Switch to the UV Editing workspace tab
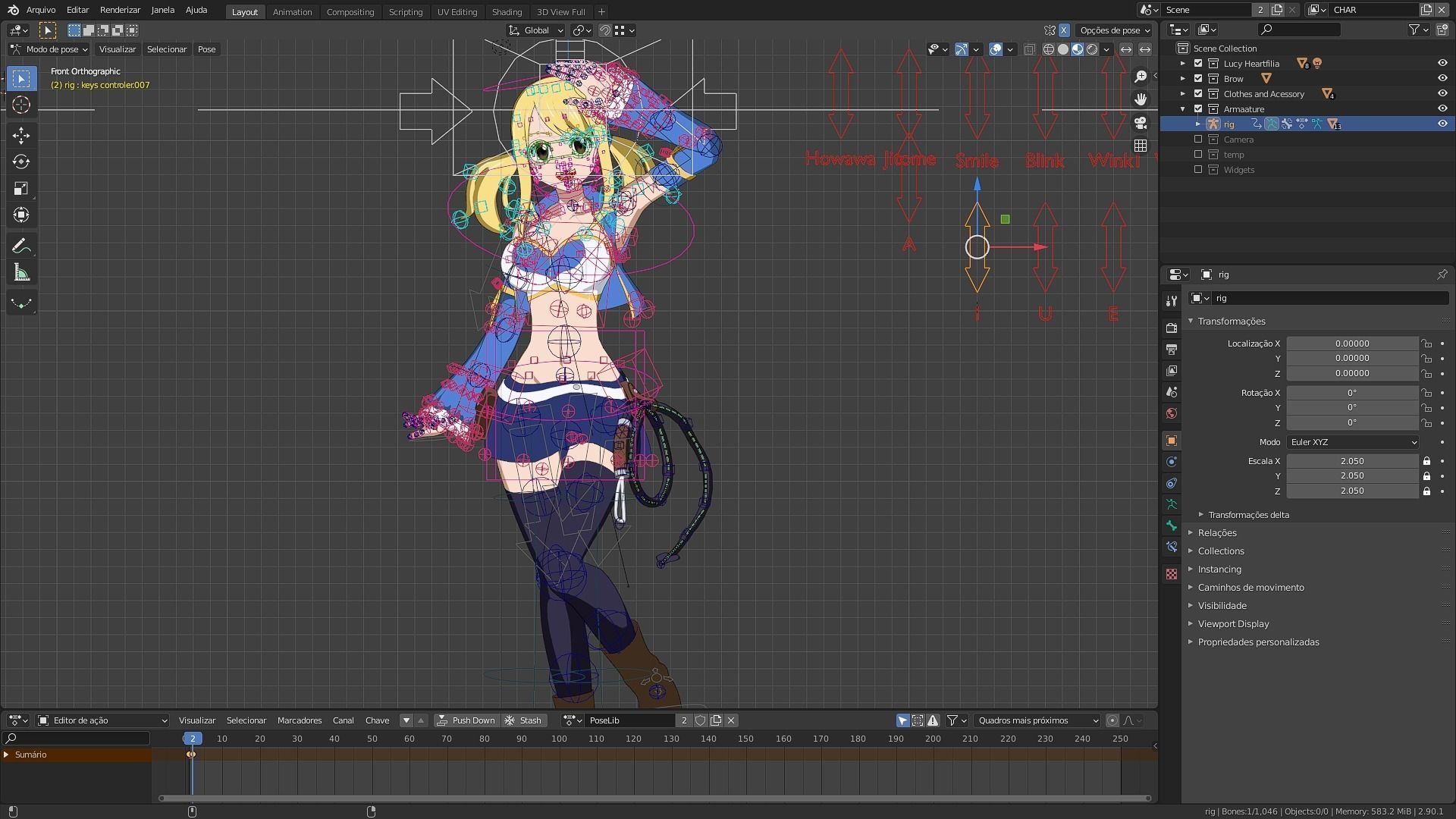The width and height of the screenshot is (1456, 819). pyautogui.click(x=457, y=11)
